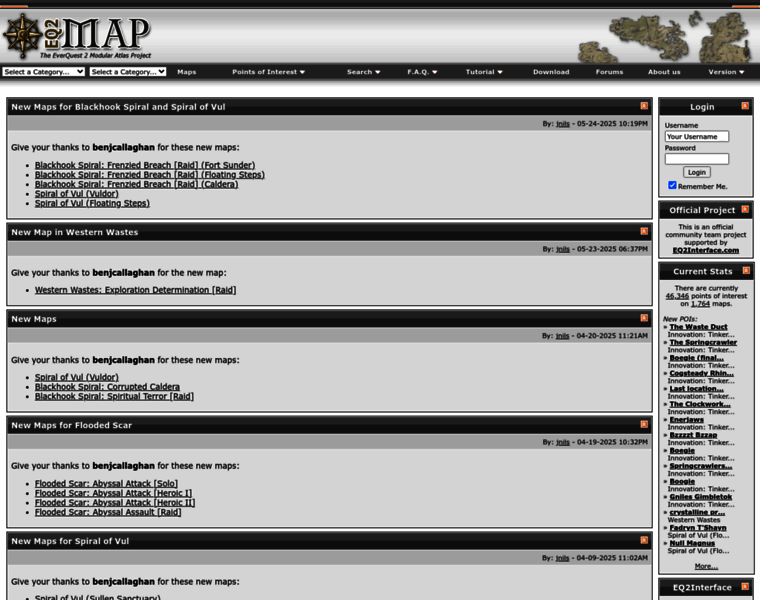Open Gniles Gimbletok POI link

701,497
